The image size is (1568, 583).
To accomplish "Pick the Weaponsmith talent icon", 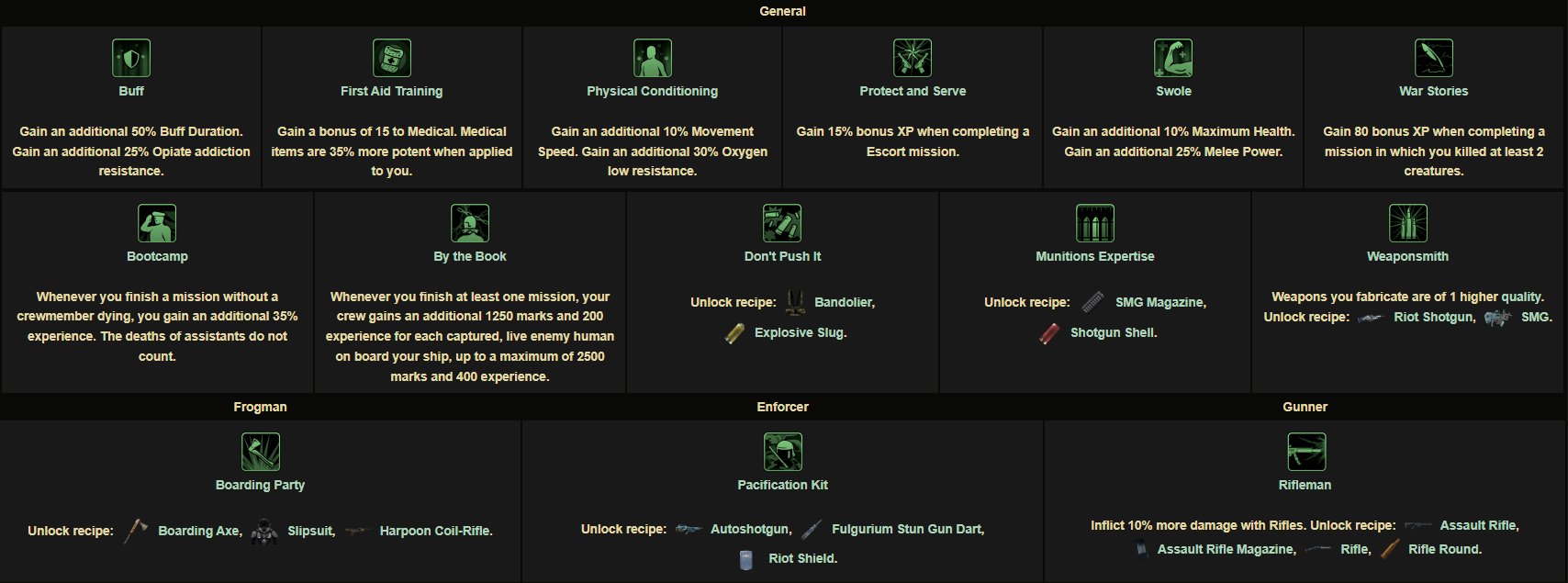I will pos(1408,223).
